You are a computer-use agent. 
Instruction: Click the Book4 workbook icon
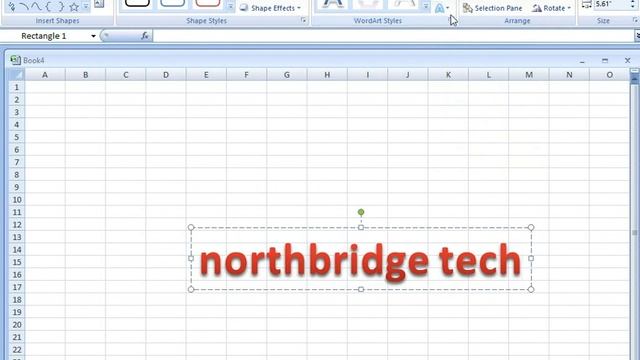16,60
